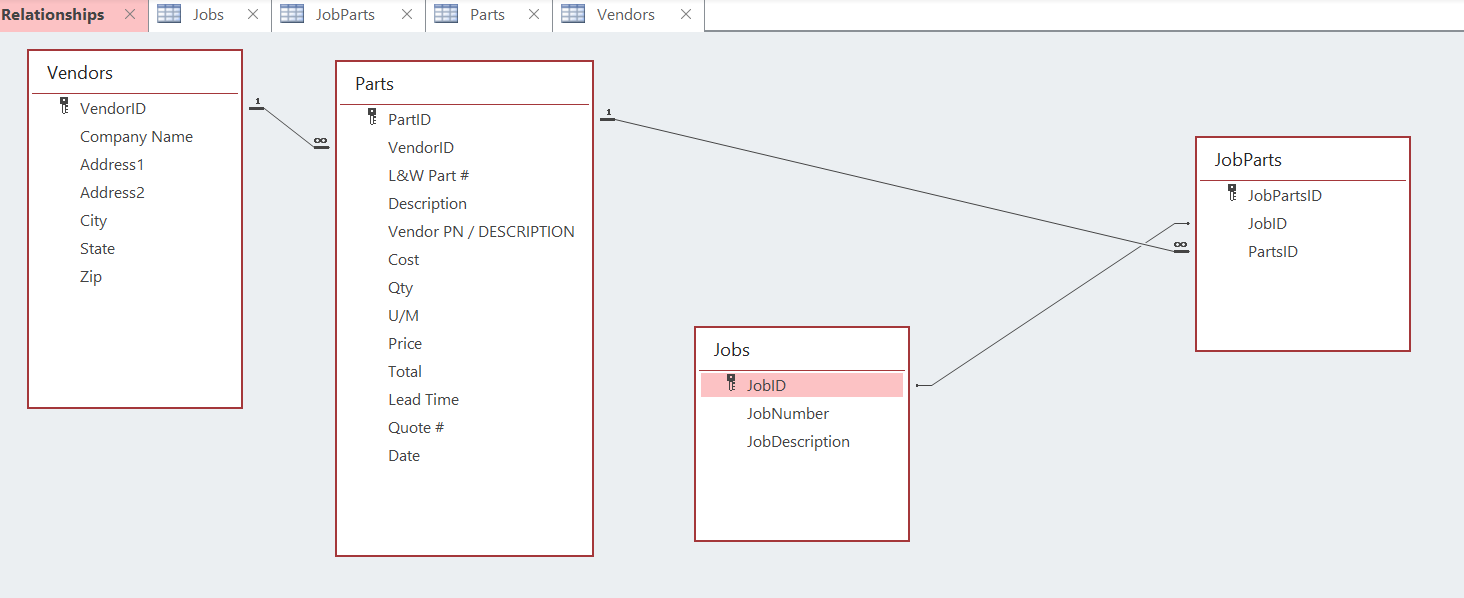The image size is (1464, 598).
Task: Select VendorID field in Vendors table
Action: pyautogui.click(x=113, y=109)
